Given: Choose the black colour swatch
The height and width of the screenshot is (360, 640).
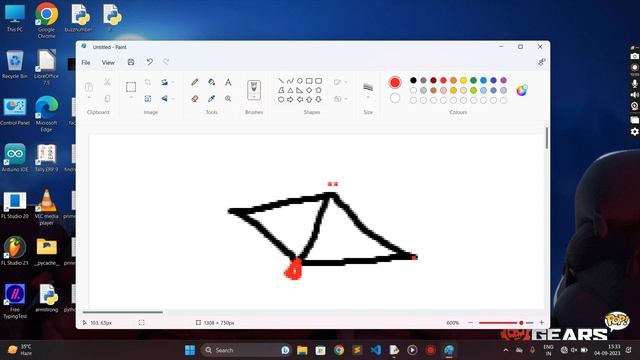Looking at the screenshot, I should point(413,80).
